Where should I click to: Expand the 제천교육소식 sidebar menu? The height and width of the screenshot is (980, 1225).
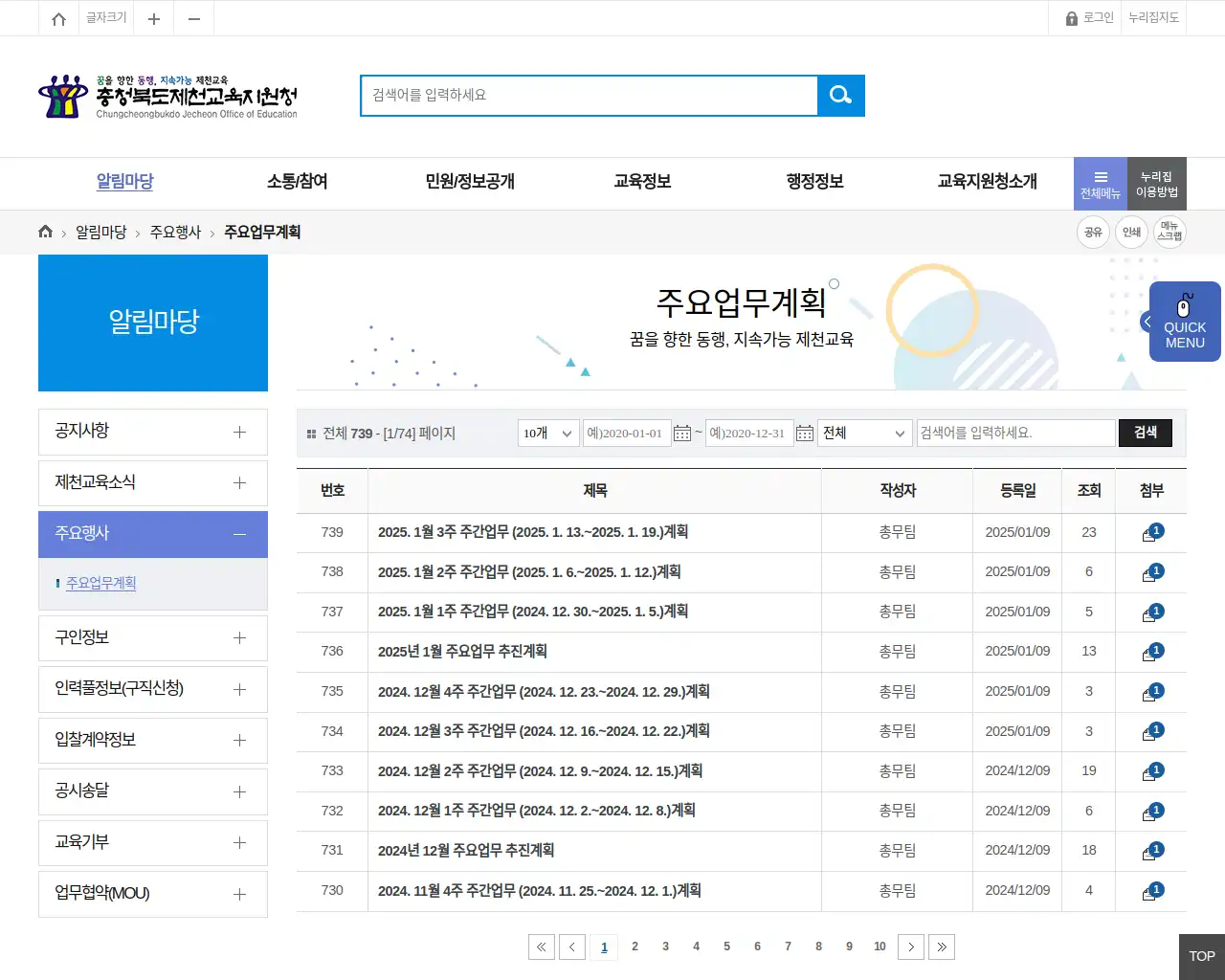click(153, 483)
